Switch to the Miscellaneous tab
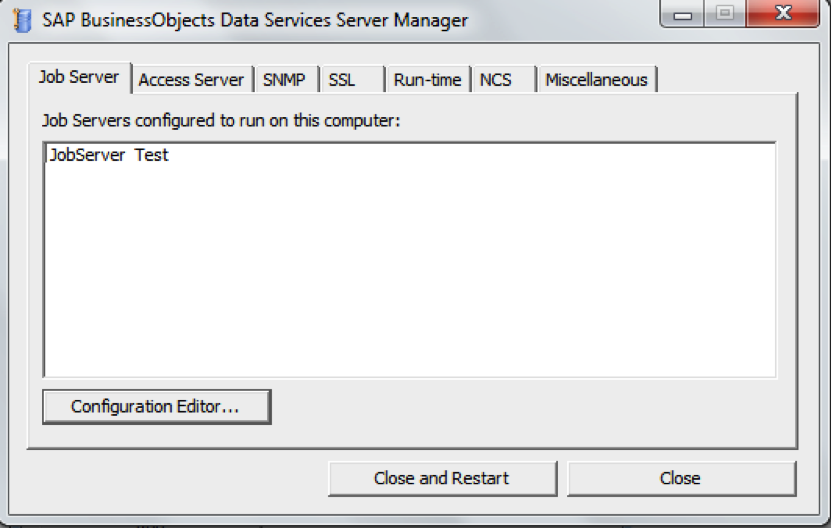This screenshot has height=529, width=832. pyautogui.click(x=596, y=80)
